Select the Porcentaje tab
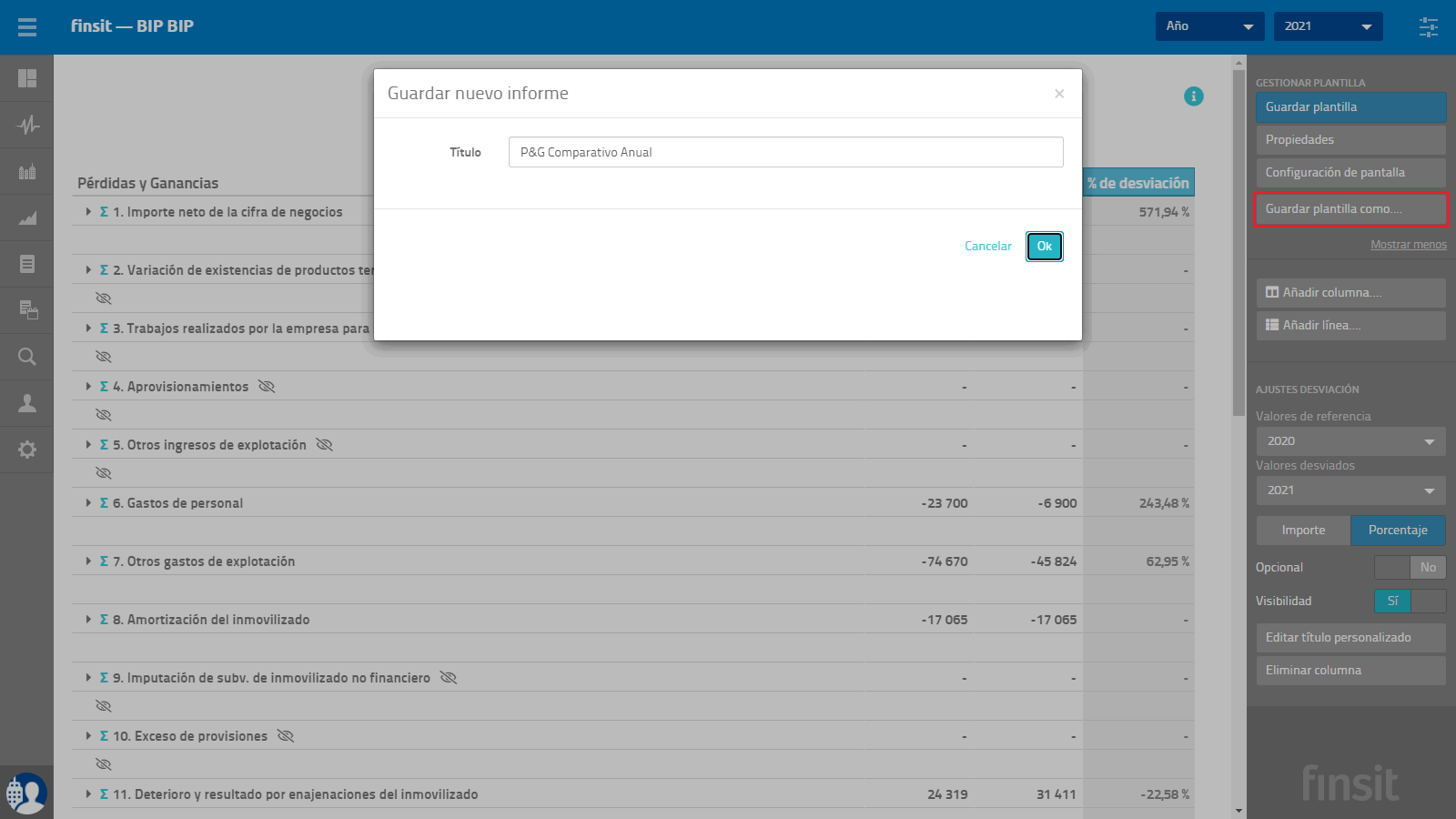 tap(1398, 531)
